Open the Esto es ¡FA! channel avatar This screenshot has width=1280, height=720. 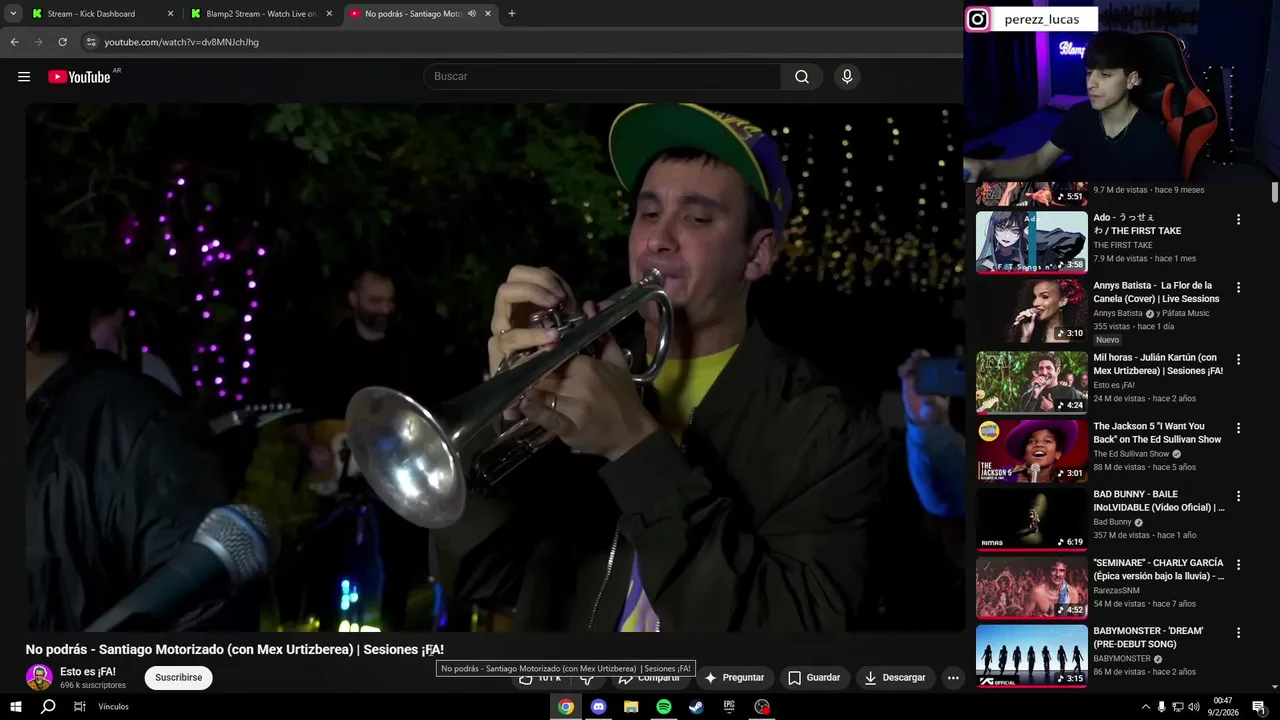[x=39, y=677]
